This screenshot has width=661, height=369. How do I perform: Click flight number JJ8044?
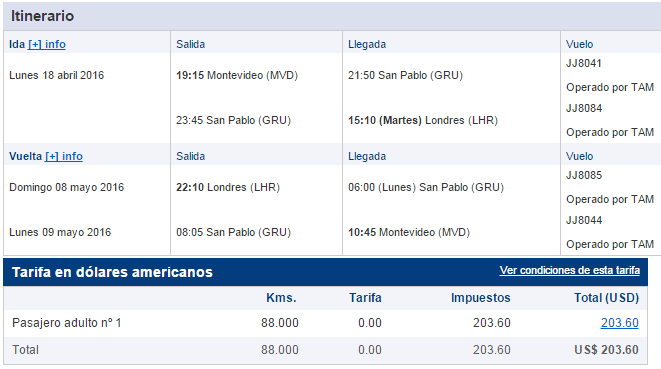click(x=584, y=220)
